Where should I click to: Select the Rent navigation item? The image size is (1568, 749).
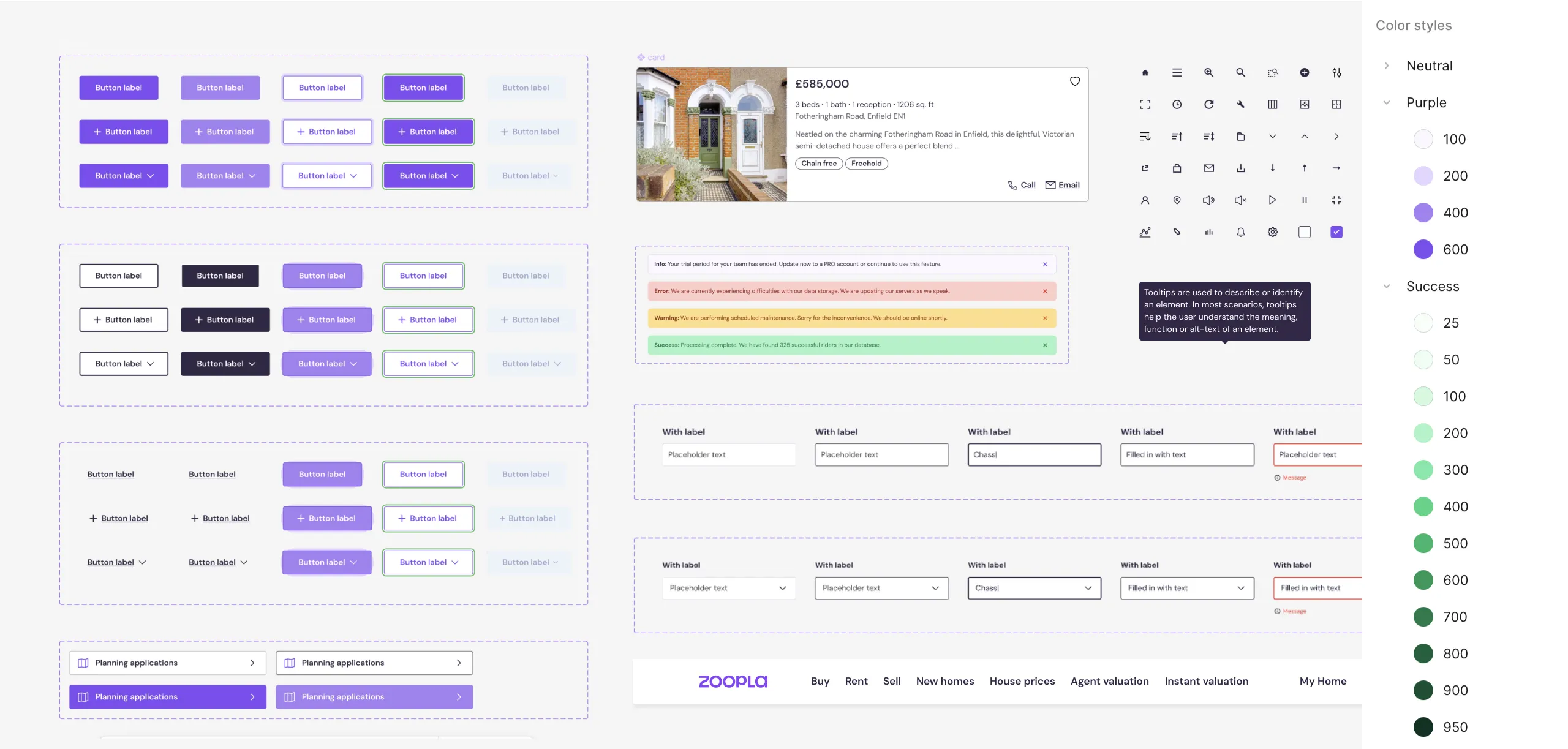[x=856, y=681]
